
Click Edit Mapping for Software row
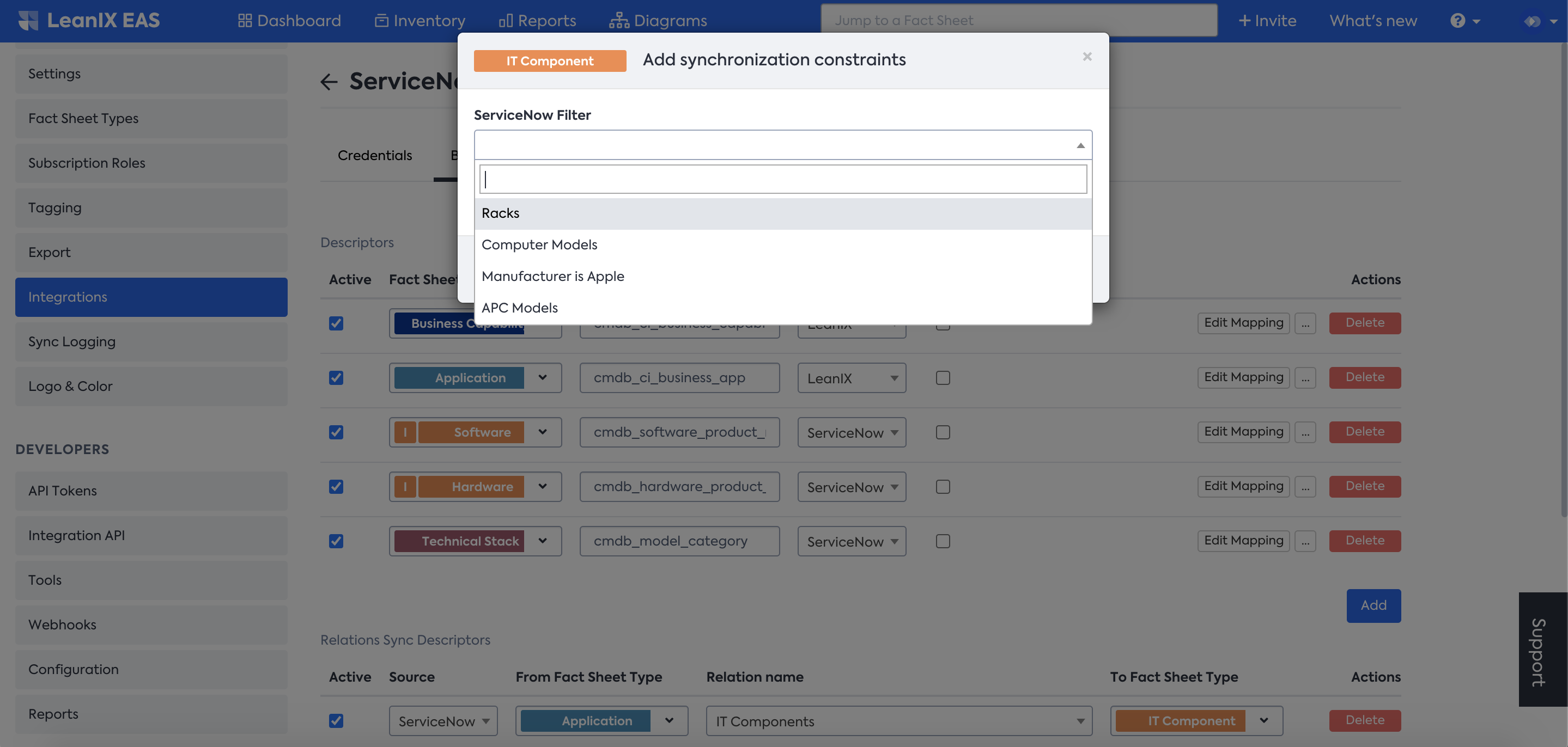[x=1243, y=432]
